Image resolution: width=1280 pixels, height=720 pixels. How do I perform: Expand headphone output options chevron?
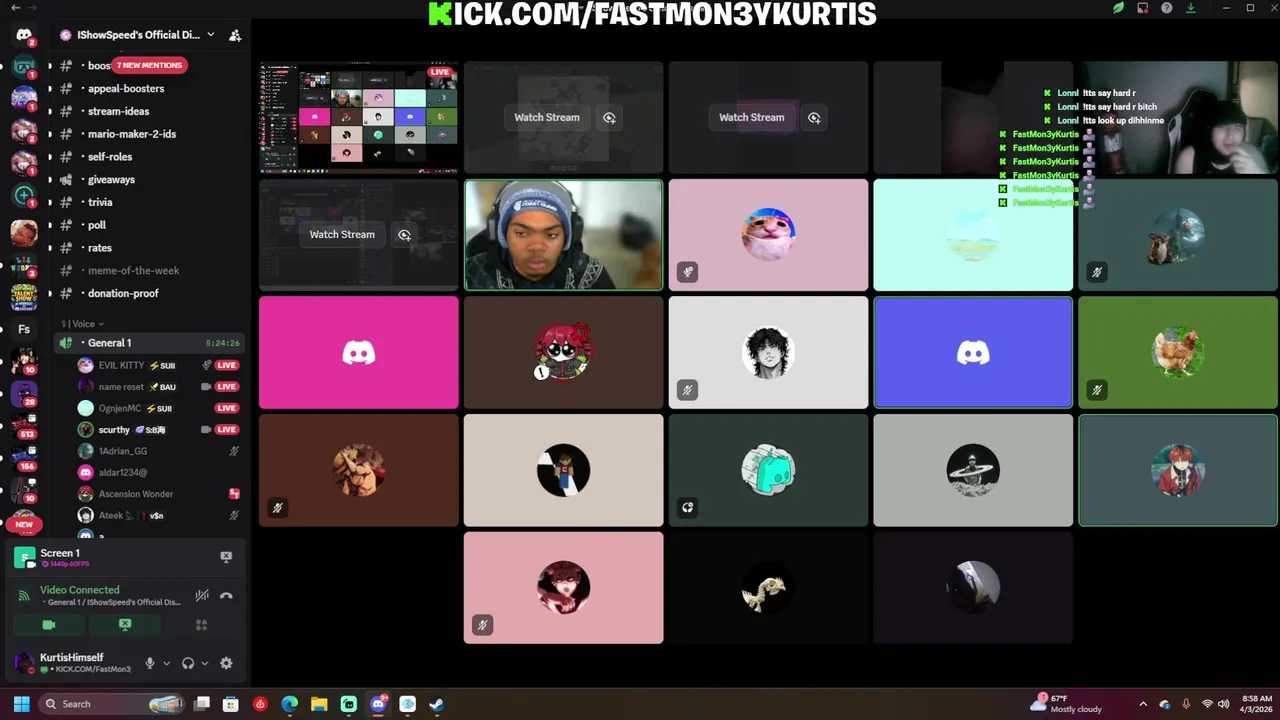click(x=205, y=663)
